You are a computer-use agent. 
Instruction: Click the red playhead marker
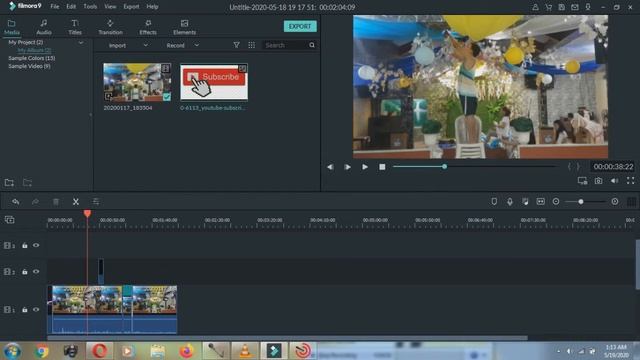[x=87, y=213]
